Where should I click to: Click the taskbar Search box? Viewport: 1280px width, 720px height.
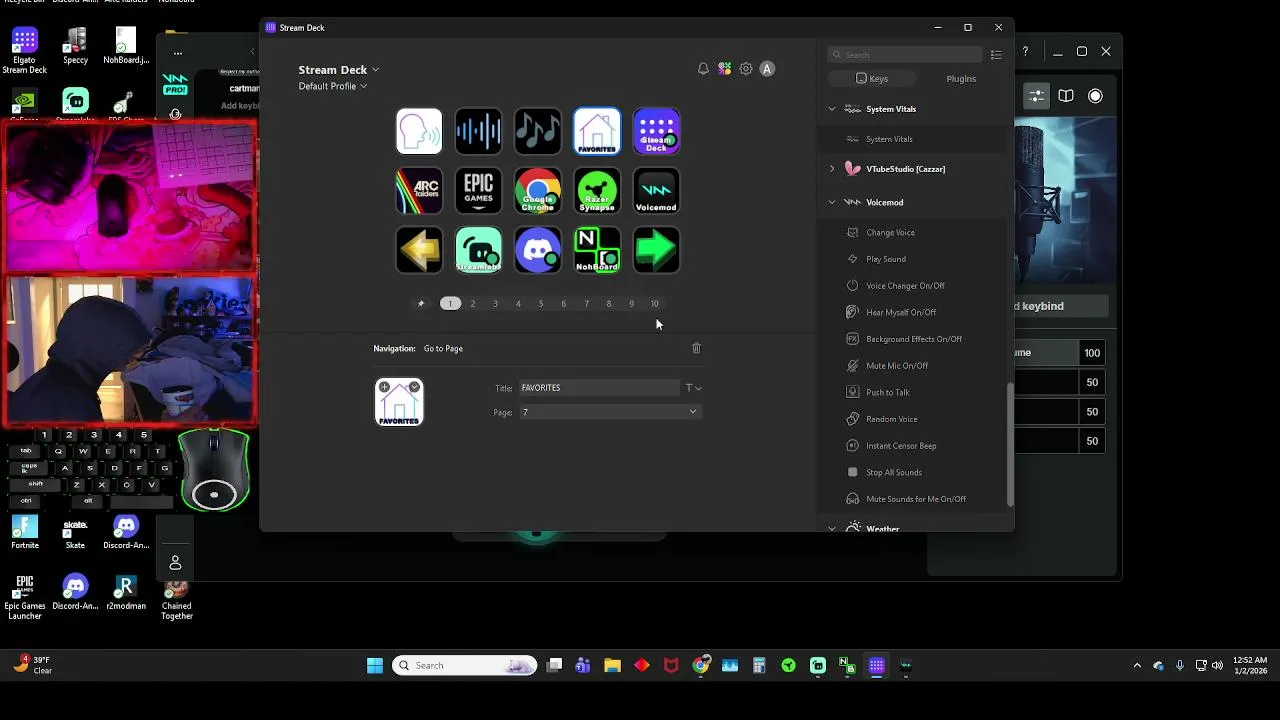coord(464,666)
